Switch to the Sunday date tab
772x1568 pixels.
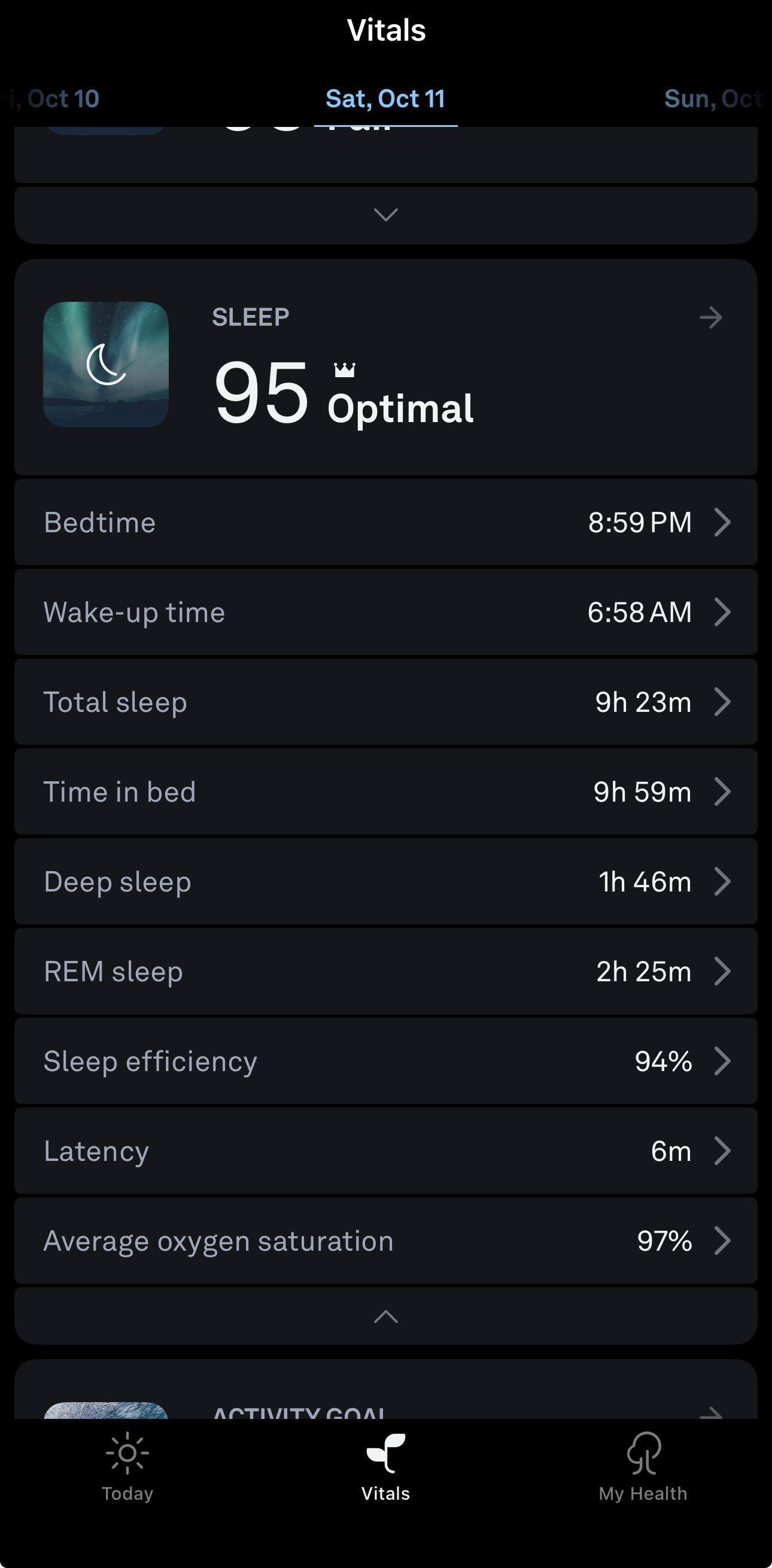pyautogui.click(x=713, y=99)
